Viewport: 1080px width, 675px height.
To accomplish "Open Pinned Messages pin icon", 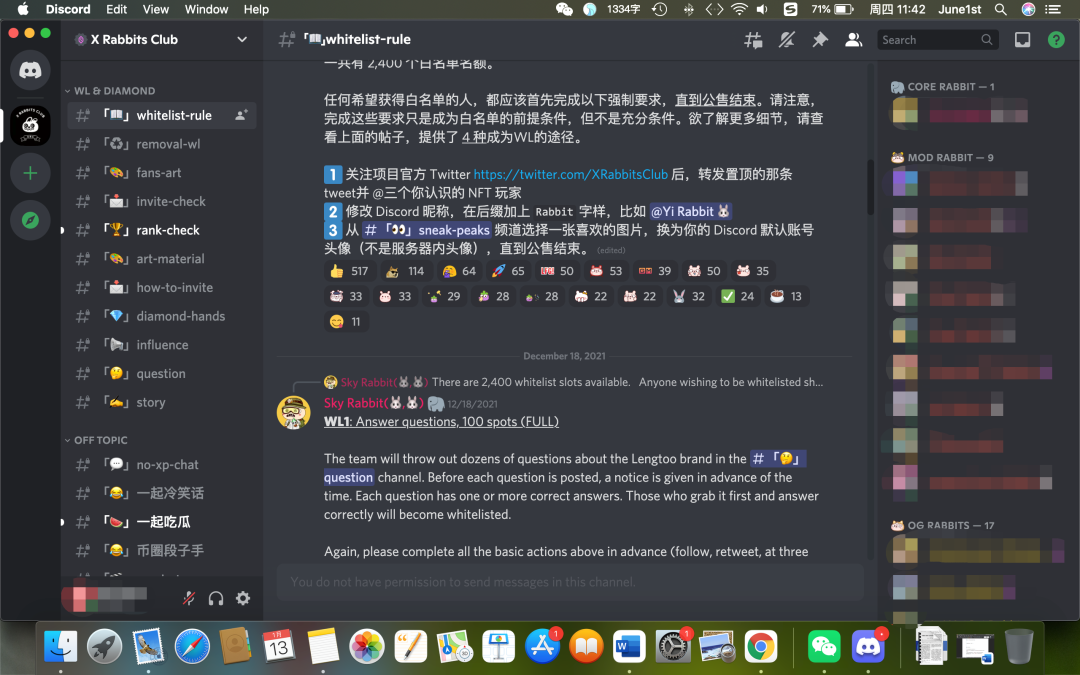I will point(820,40).
